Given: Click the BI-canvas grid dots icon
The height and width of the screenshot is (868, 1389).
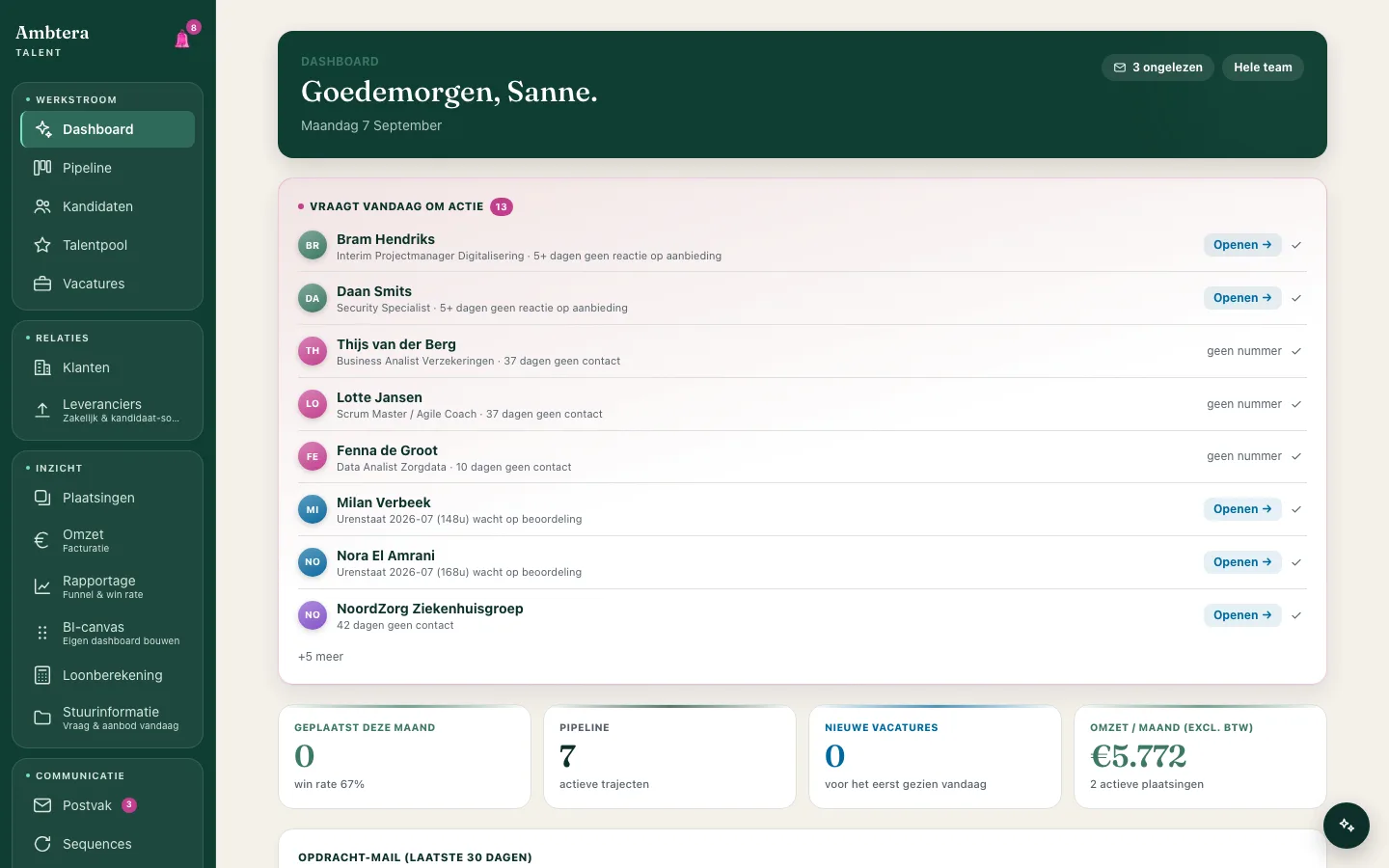Looking at the screenshot, I should 42,633.
